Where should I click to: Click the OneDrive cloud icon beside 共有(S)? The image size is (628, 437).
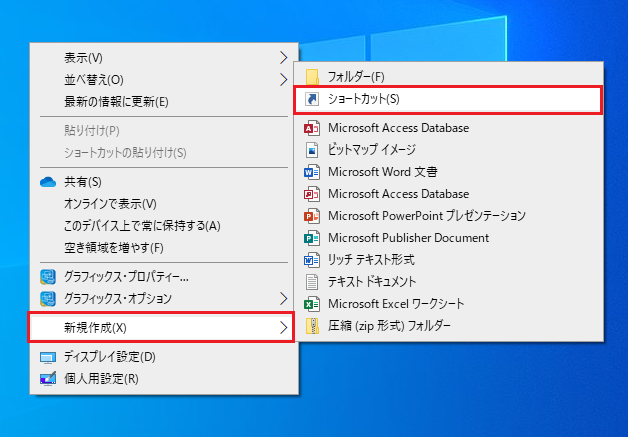coord(47,182)
